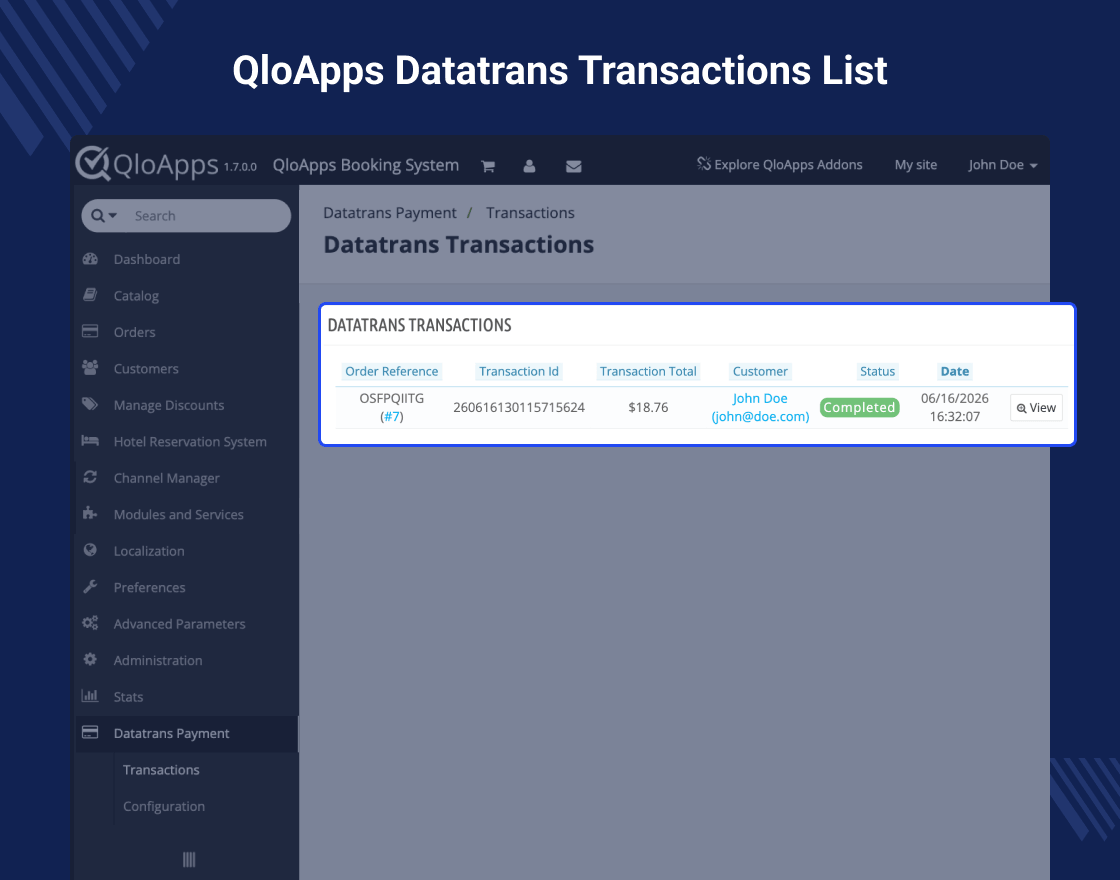Open the Catalog menu item
The image size is (1120, 880).
[x=136, y=296]
